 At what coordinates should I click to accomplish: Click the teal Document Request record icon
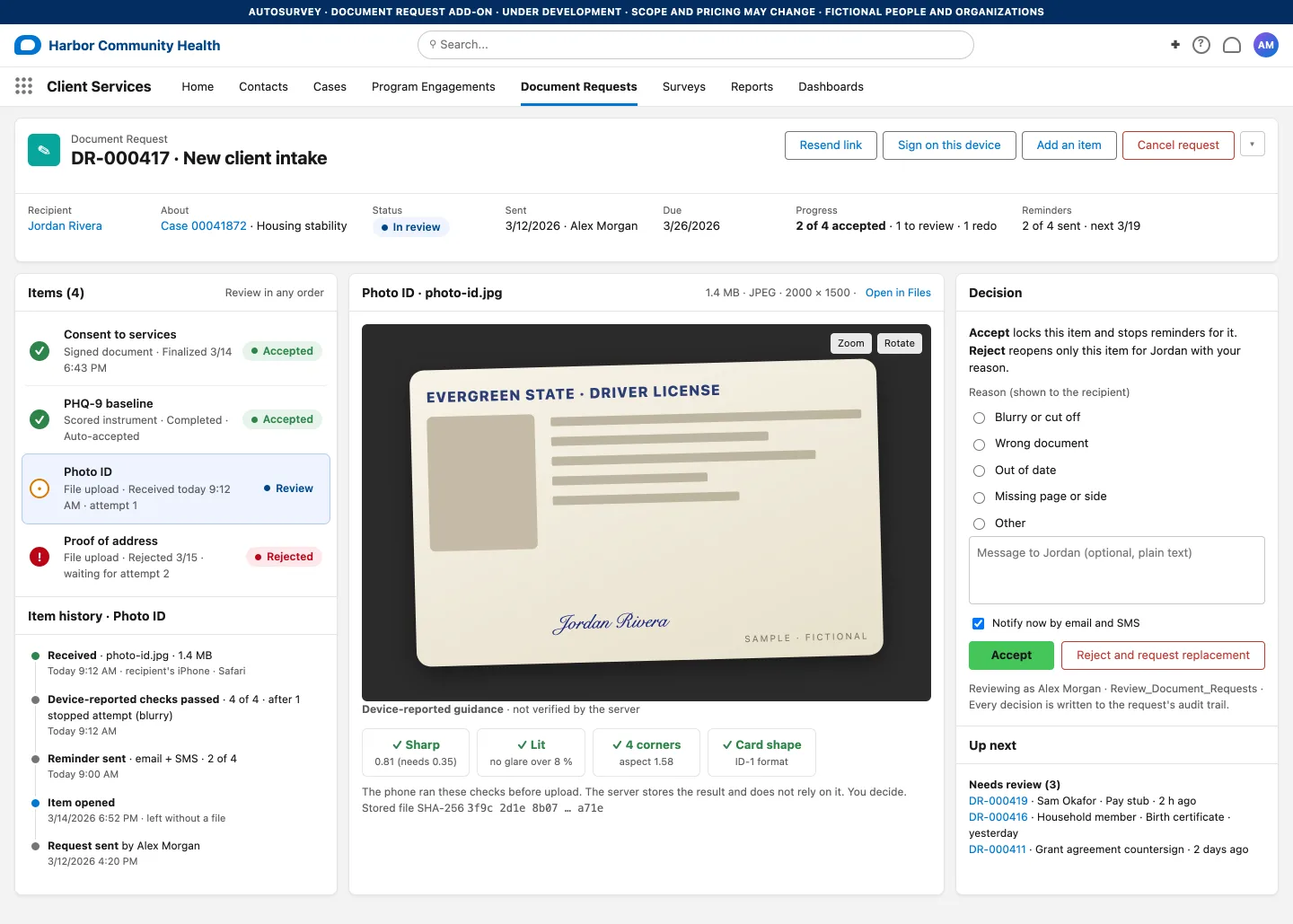click(x=44, y=150)
